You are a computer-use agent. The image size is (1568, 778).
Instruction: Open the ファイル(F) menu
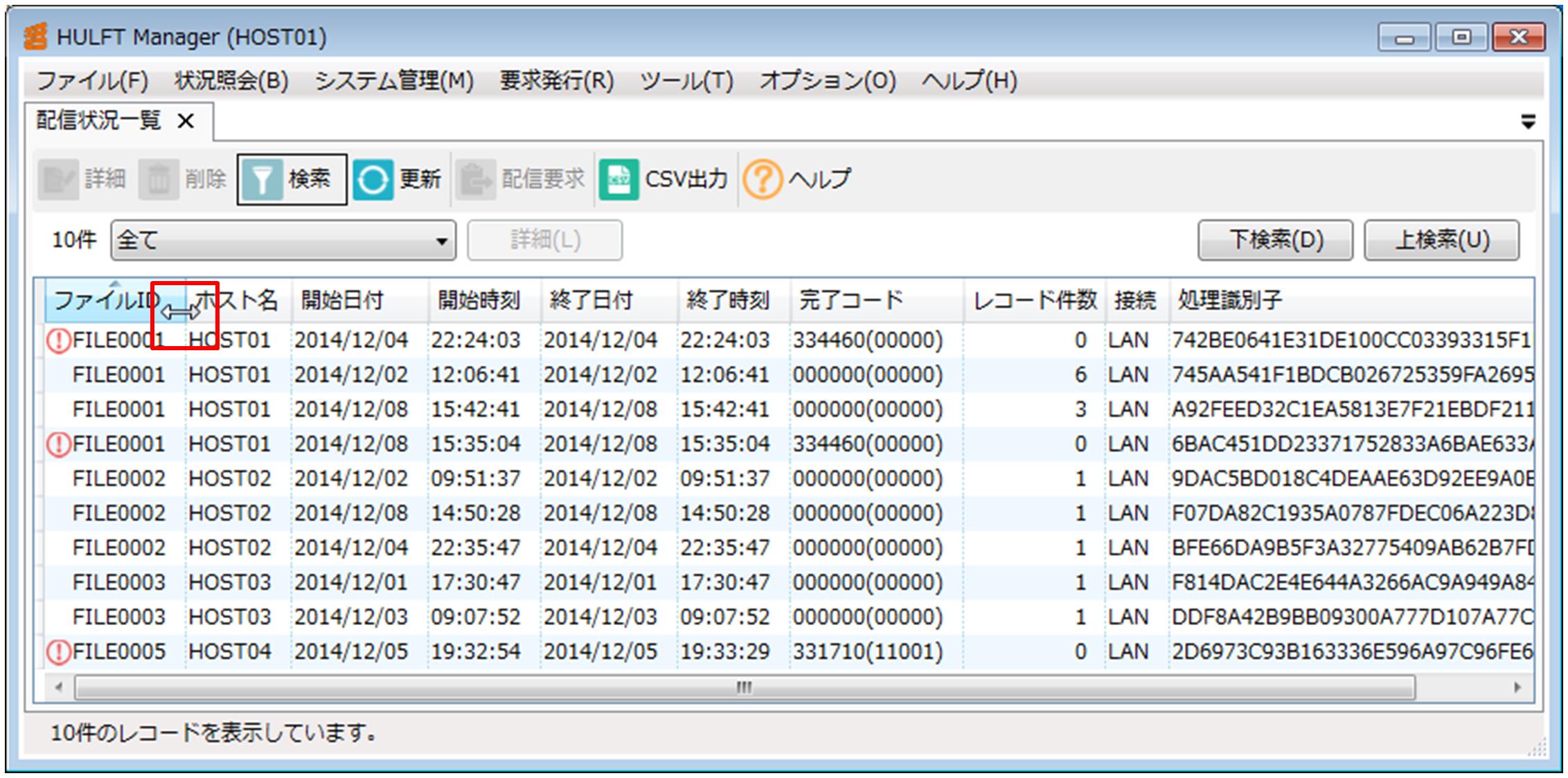tap(92, 81)
